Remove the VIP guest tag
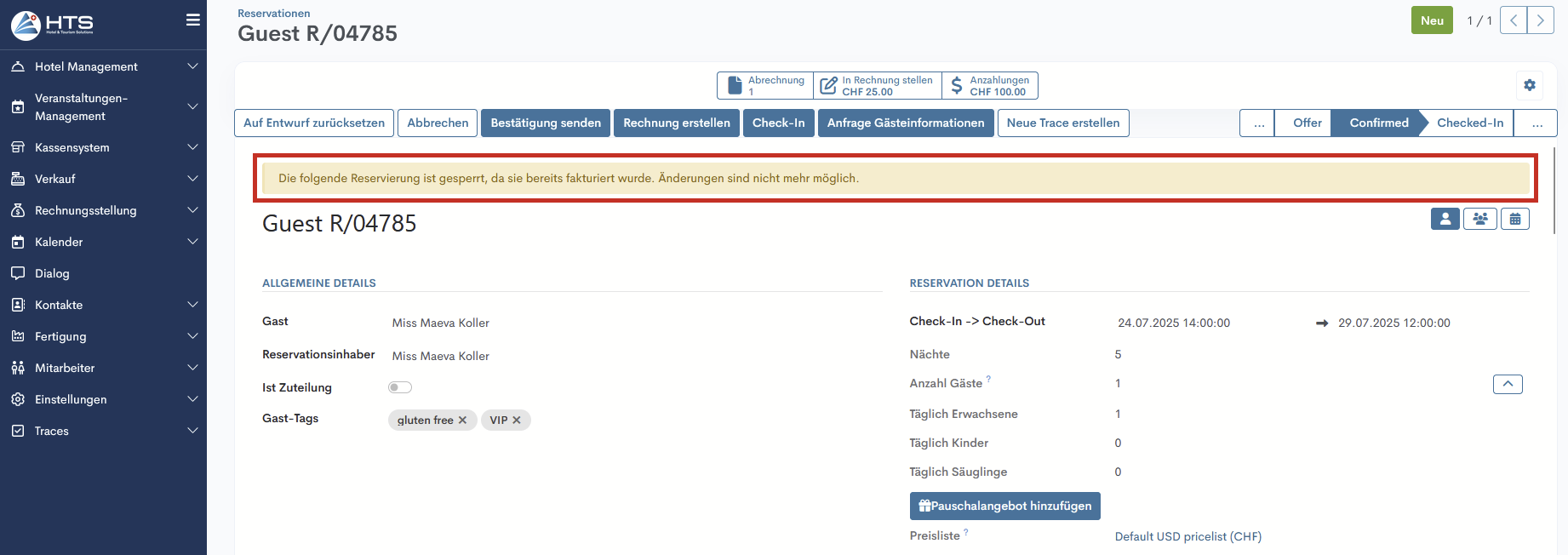Viewport: 1568px width, 555px height. (x=517, y=421)
